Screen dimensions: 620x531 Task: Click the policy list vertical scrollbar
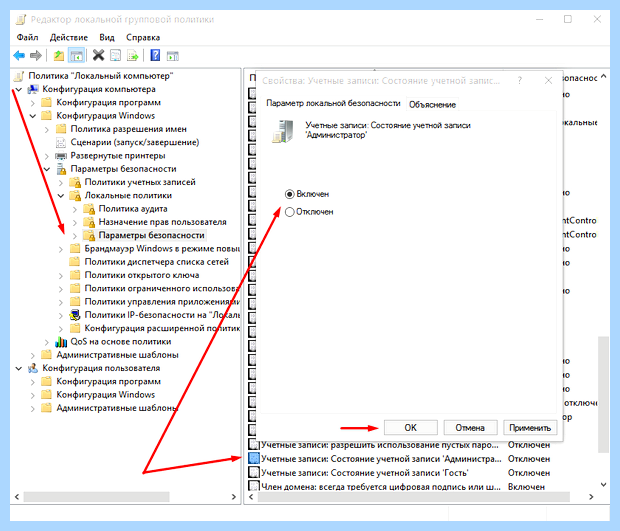603,394
